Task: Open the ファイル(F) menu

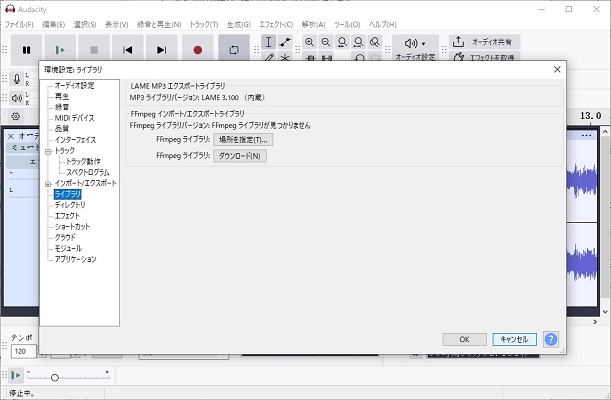Action: coord(19,25)
